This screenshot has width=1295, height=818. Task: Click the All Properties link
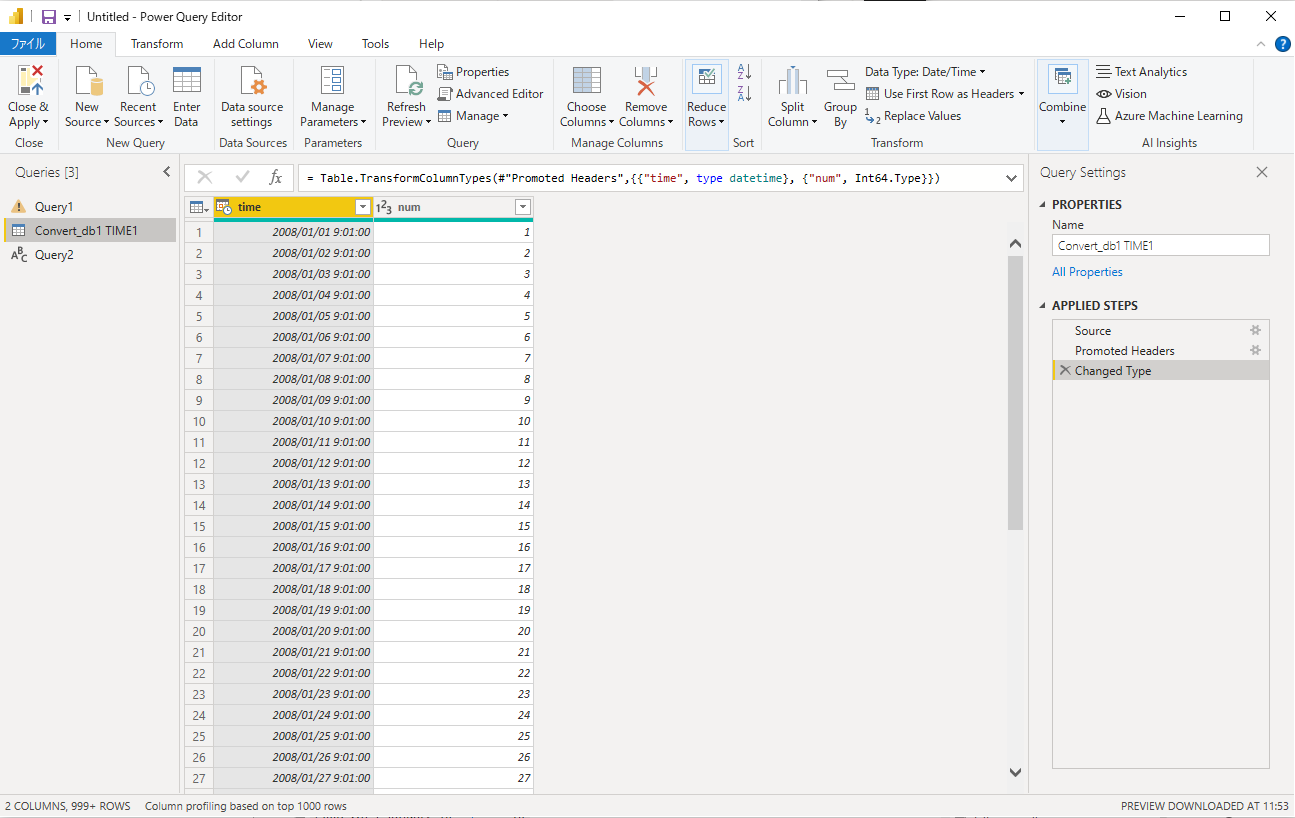tap(1087, 272)
